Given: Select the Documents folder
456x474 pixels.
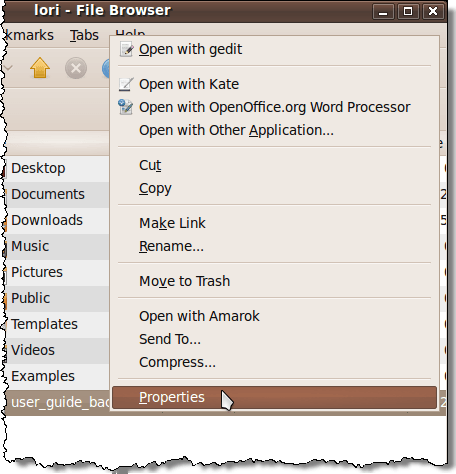Looking at the screenshot, I should [57, 194].
